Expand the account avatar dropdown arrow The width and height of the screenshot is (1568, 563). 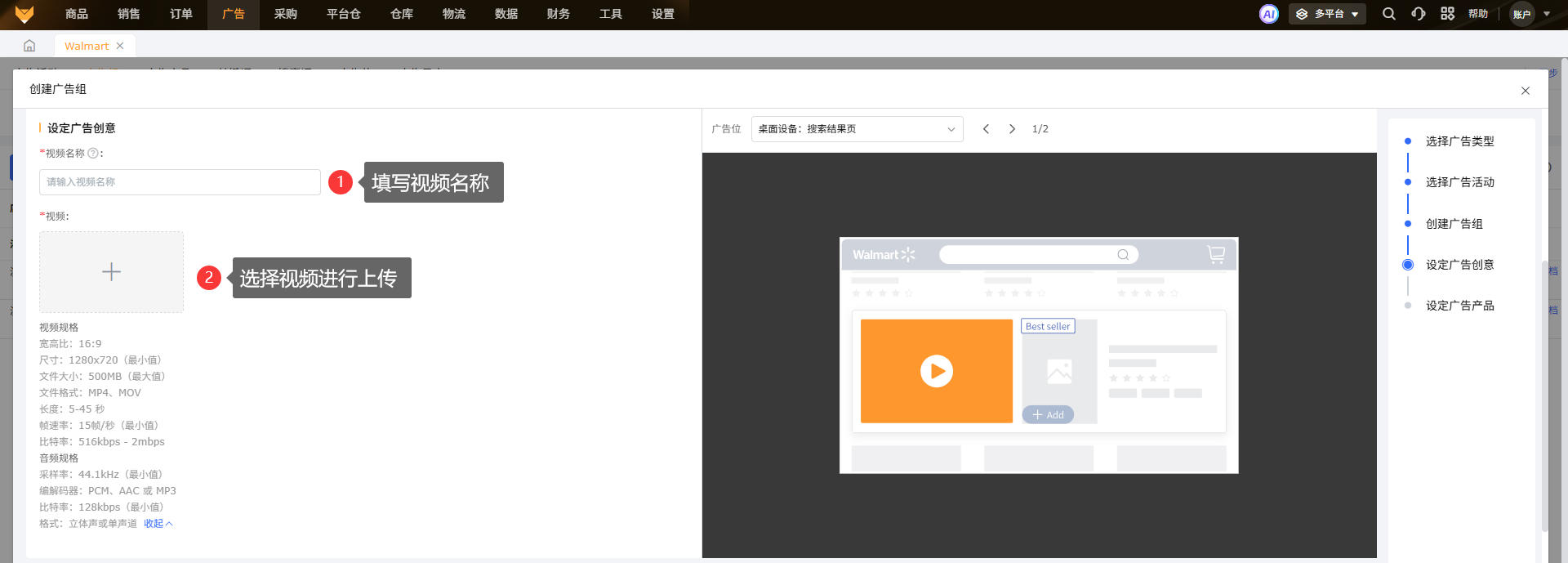tap(1547, 14)
